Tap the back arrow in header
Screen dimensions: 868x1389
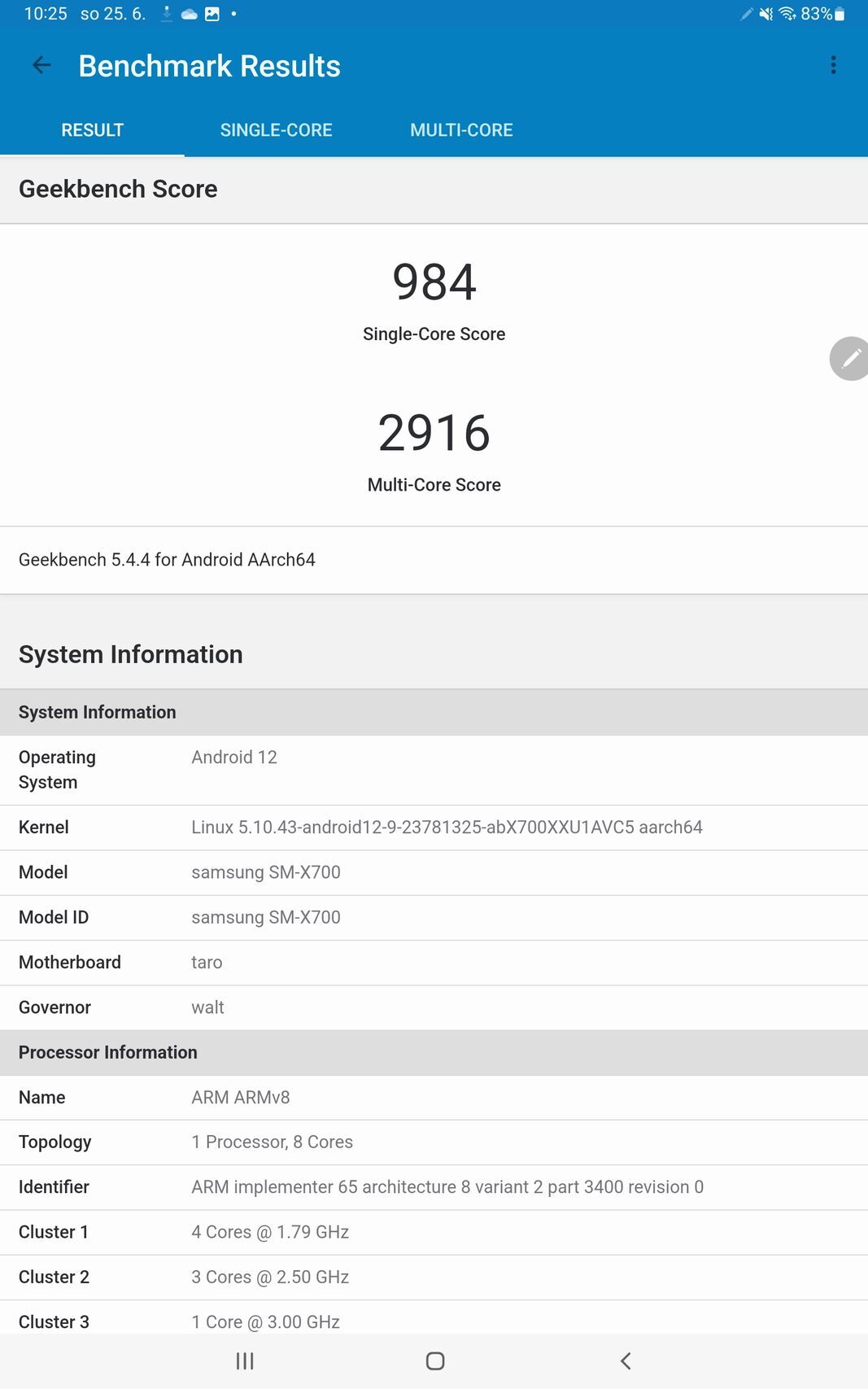click(41, 66)
